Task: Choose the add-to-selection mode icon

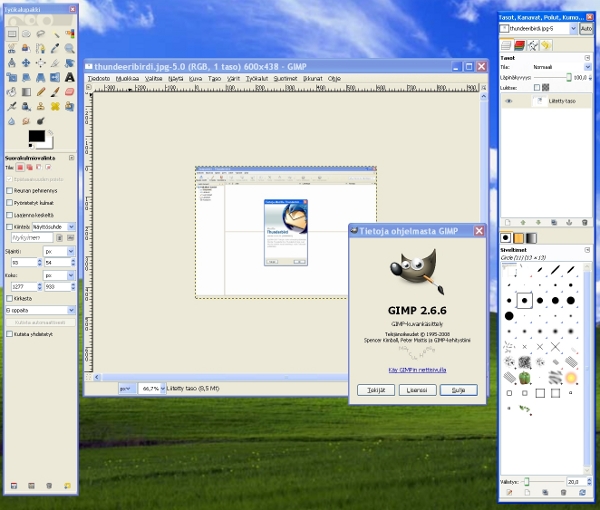Action: 29,168
